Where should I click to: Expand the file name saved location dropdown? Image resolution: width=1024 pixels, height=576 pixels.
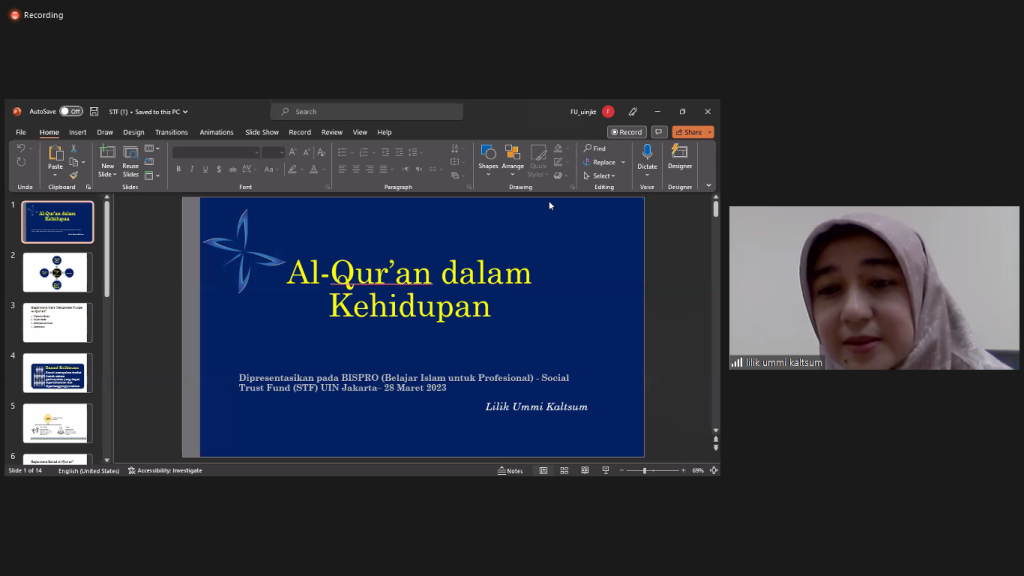tap(185, 112)
